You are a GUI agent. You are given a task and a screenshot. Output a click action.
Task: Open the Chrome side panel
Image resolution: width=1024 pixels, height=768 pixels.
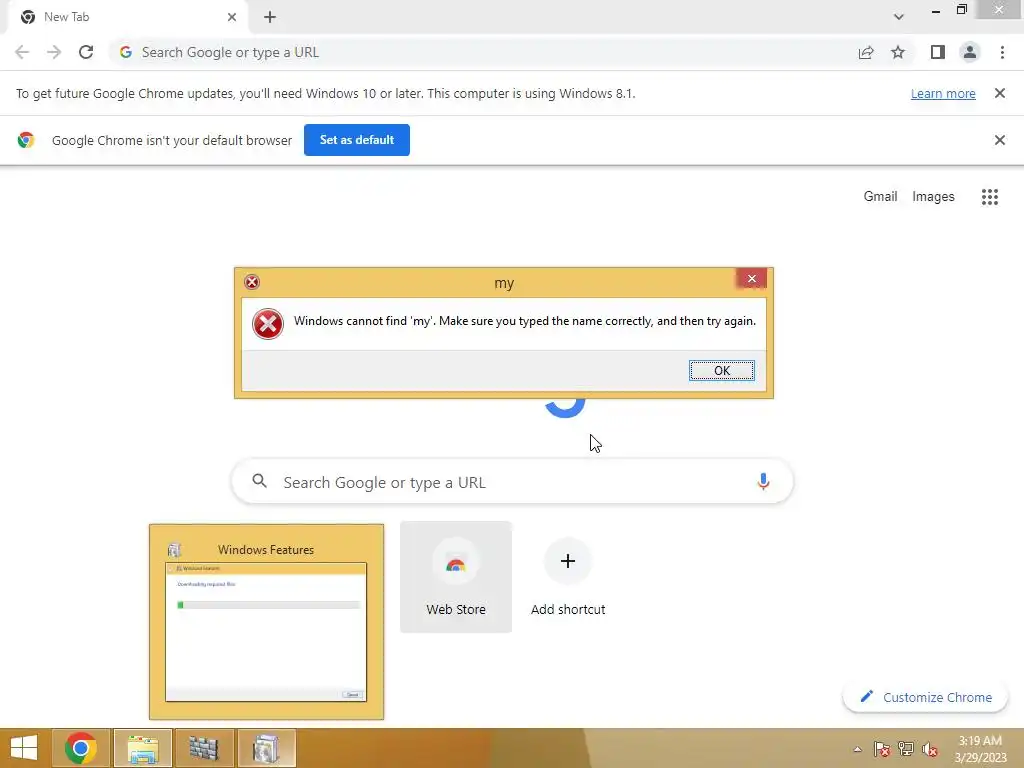(938, 52)
